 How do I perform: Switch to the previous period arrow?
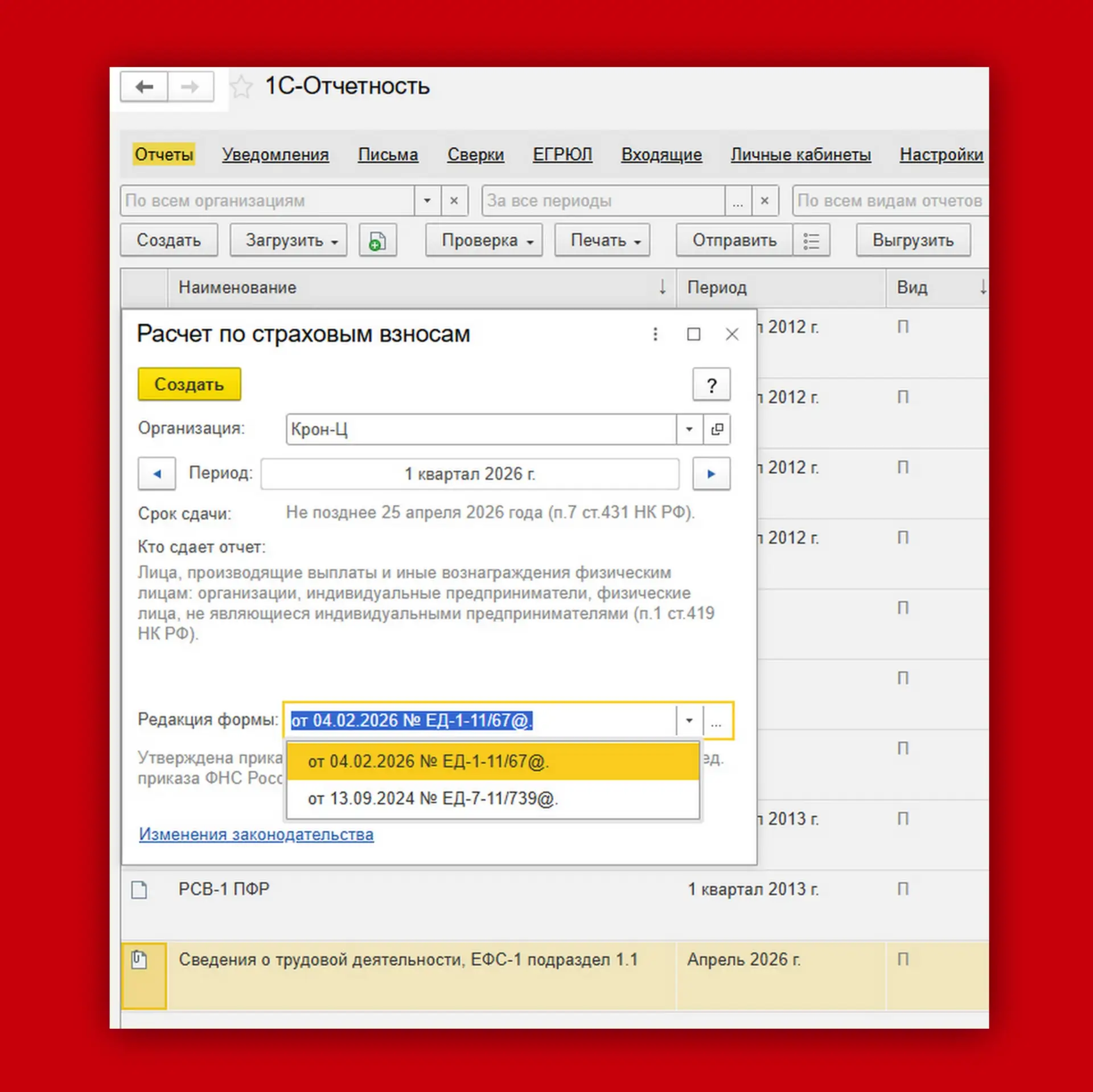[x=157, y=473]
